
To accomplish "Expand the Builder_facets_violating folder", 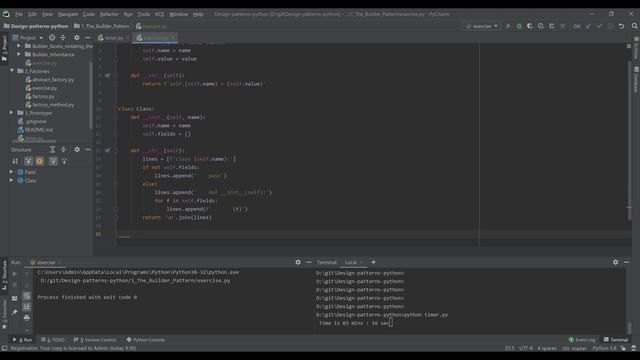I will click(19, 46).
